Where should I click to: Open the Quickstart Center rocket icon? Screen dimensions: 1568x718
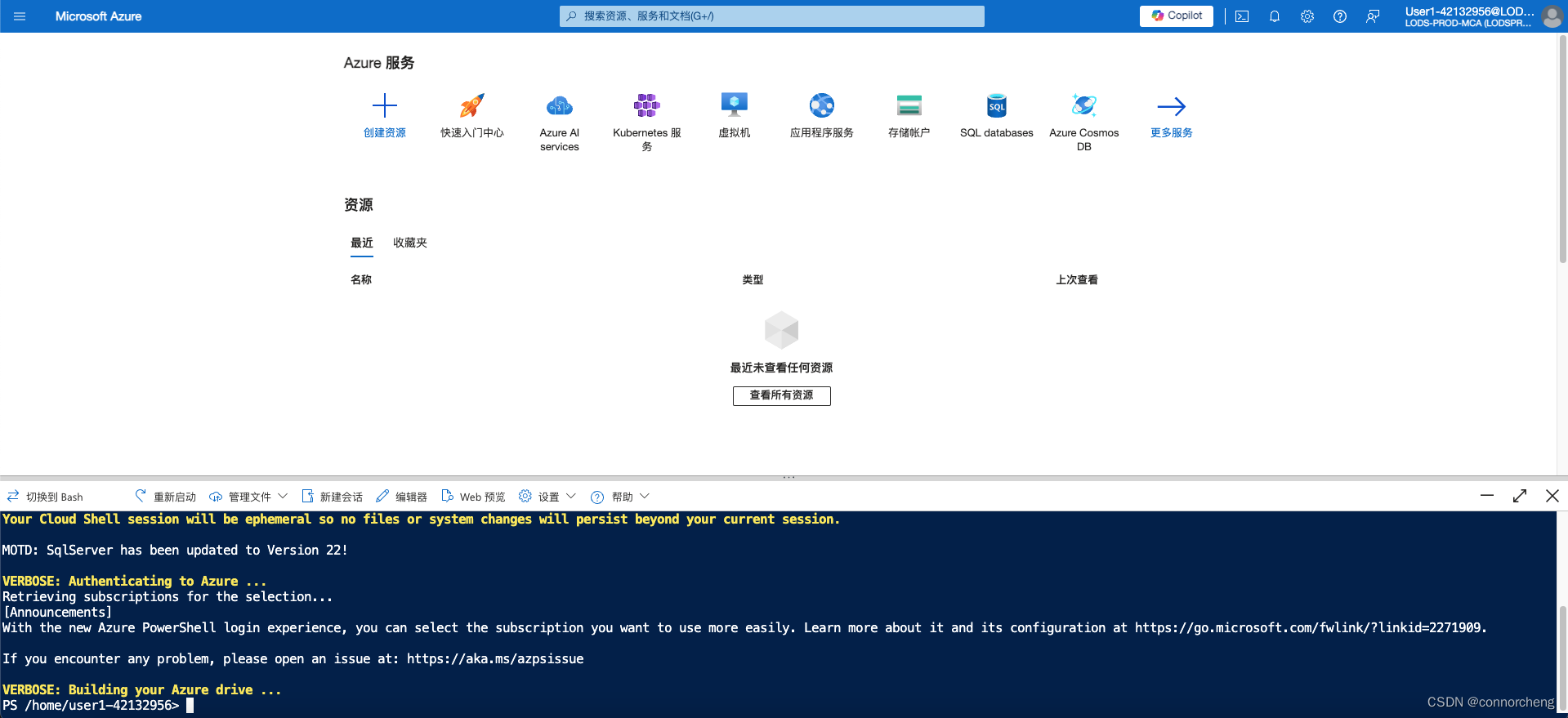(472, 105)
